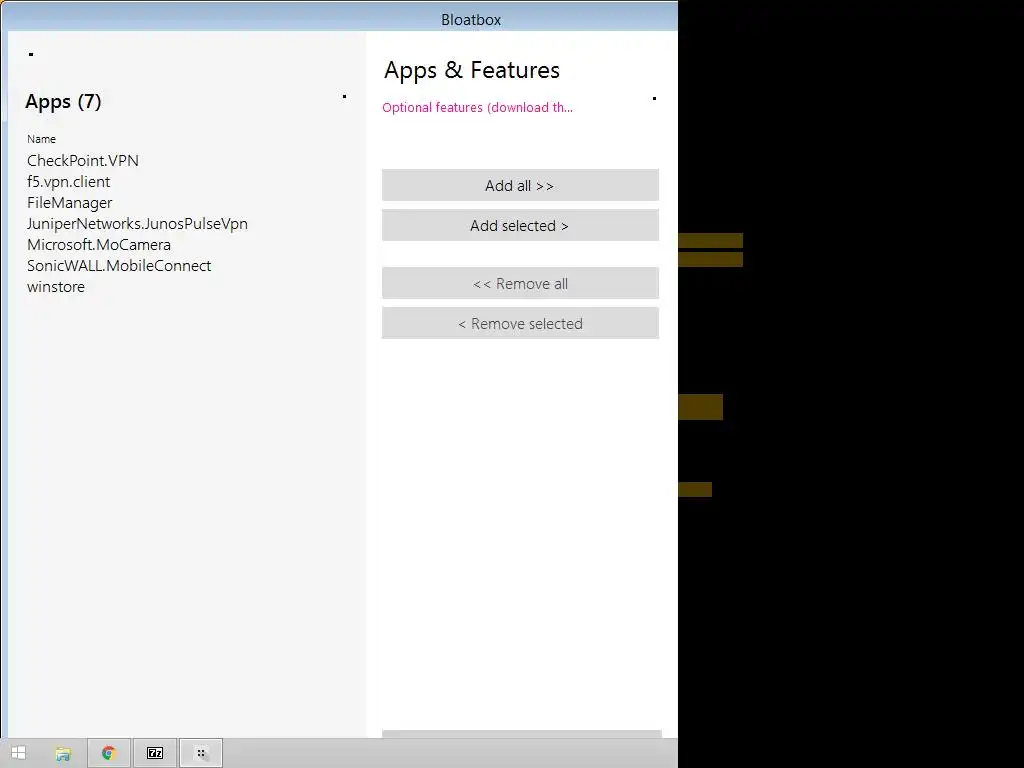
Task: Open File Explorer from the taskbar
Action: pos(63,754)
